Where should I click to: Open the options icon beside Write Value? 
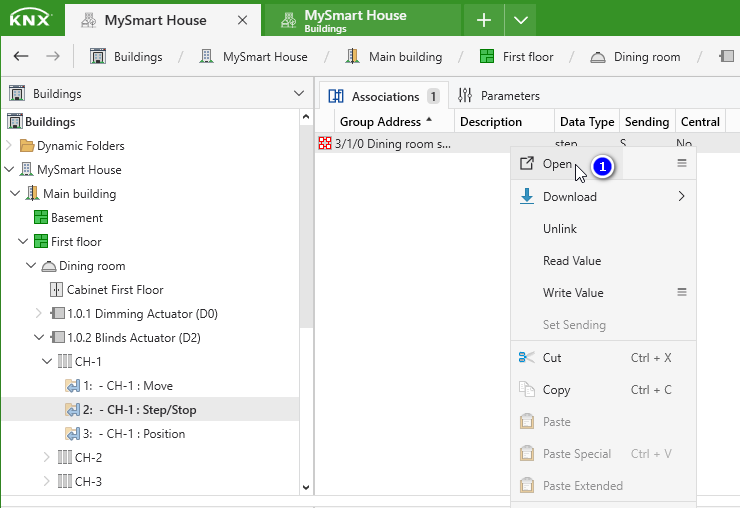(x=682, y=292)
